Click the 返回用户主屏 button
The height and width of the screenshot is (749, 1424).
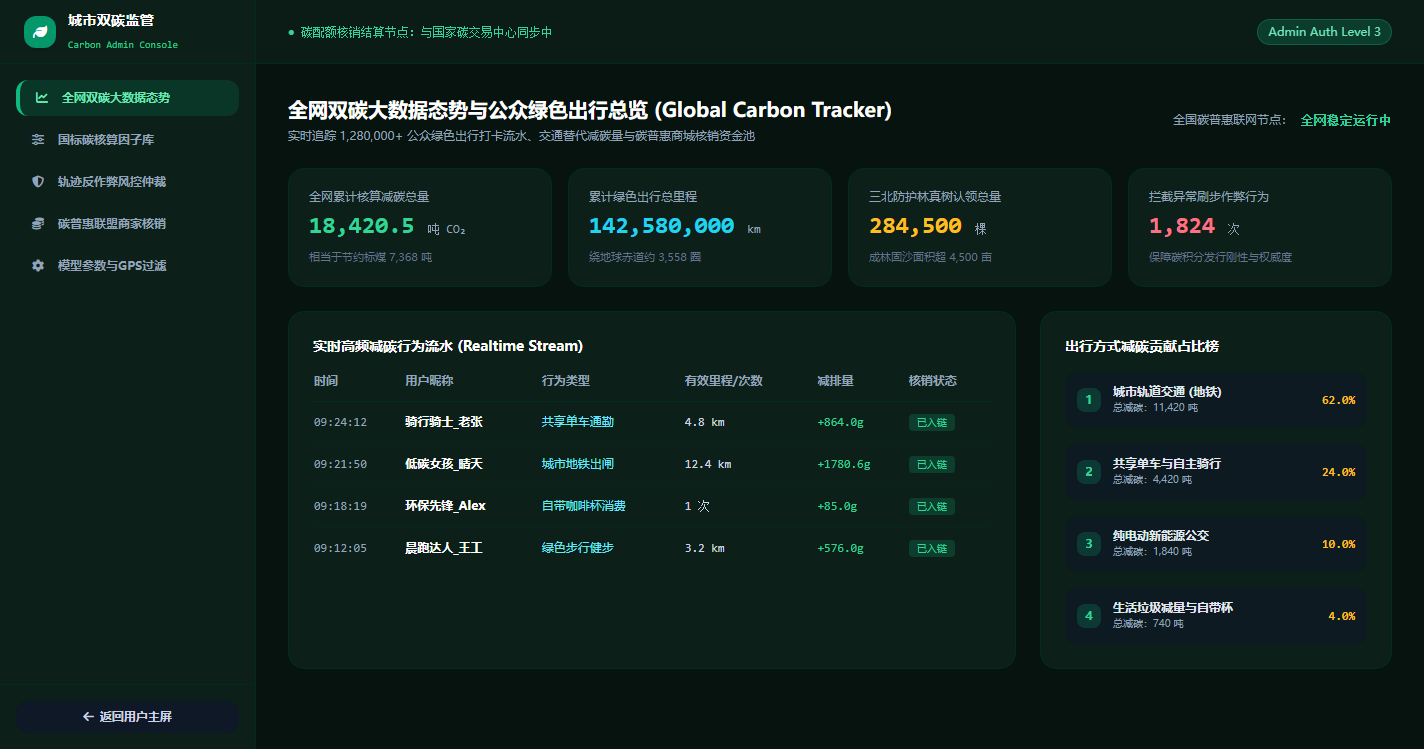[127, 717]
